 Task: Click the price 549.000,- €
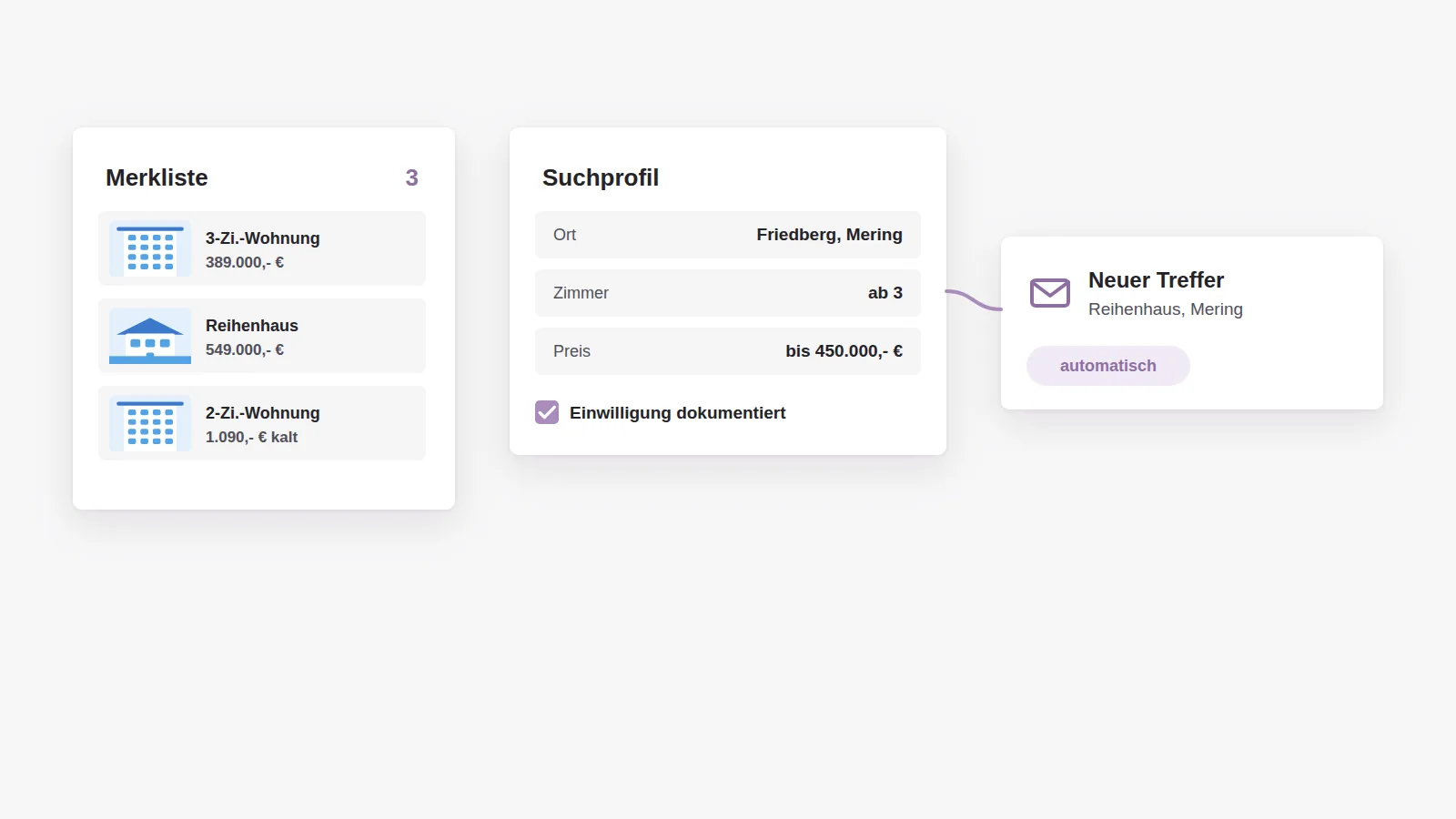click(x=245, y=349)
